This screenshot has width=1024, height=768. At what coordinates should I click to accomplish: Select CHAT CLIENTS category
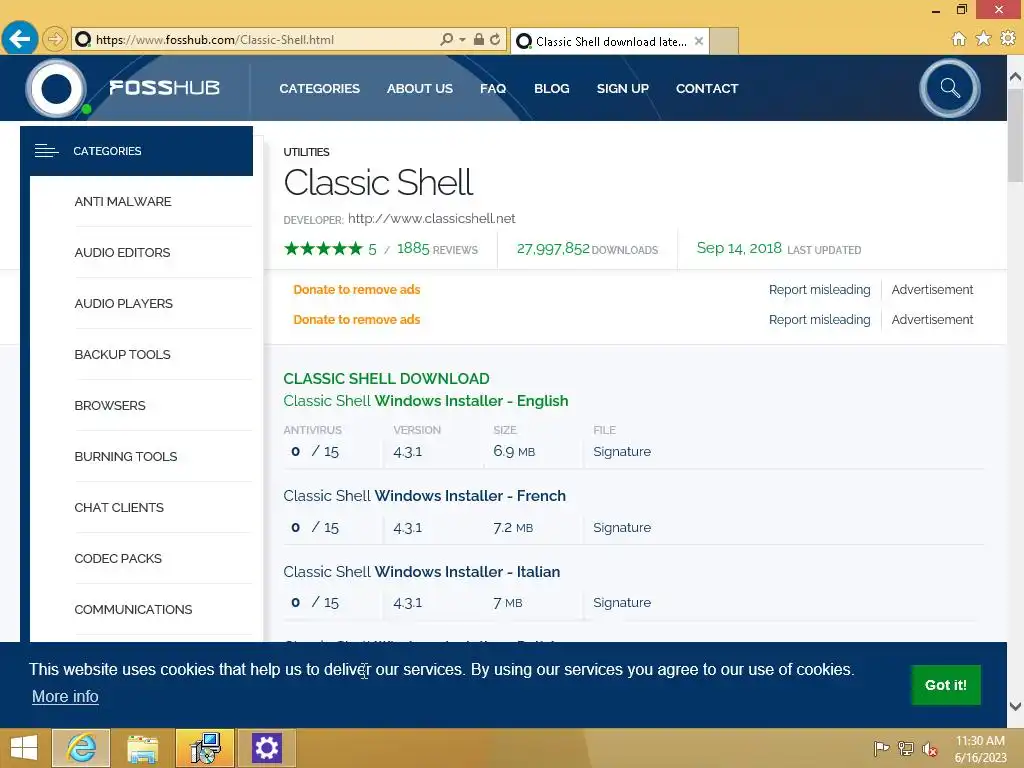[x=119, y=507]
